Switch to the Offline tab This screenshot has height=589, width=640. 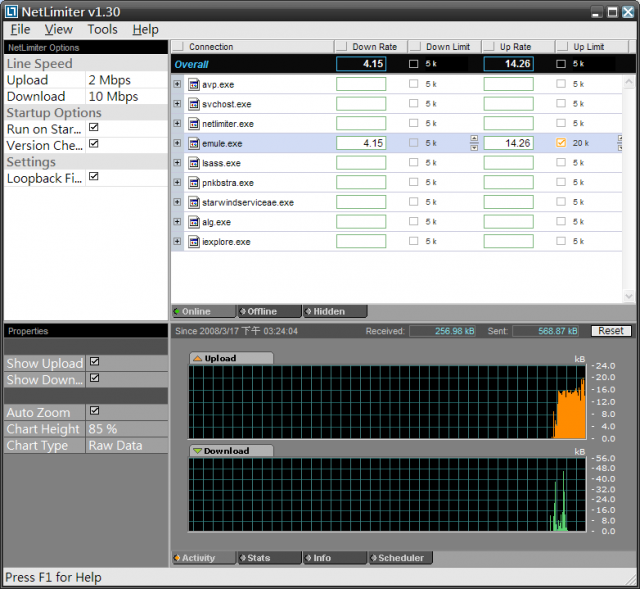[269, 311]
